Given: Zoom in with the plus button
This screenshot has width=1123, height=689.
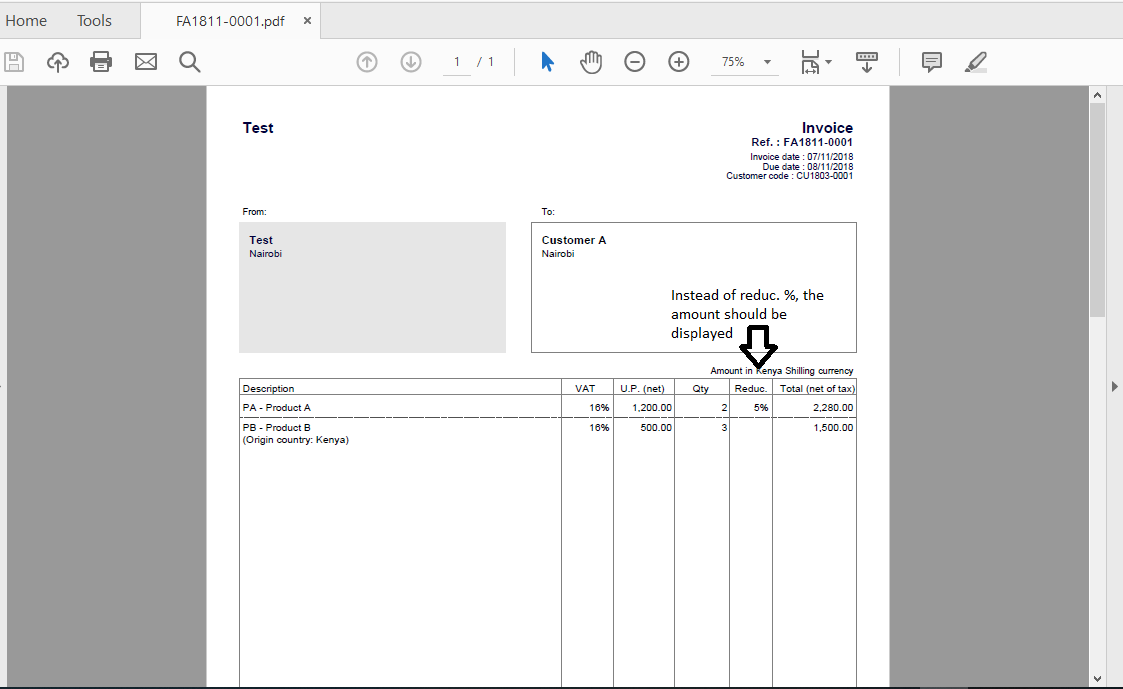Looking at the screenshot, I should [679, 62].
